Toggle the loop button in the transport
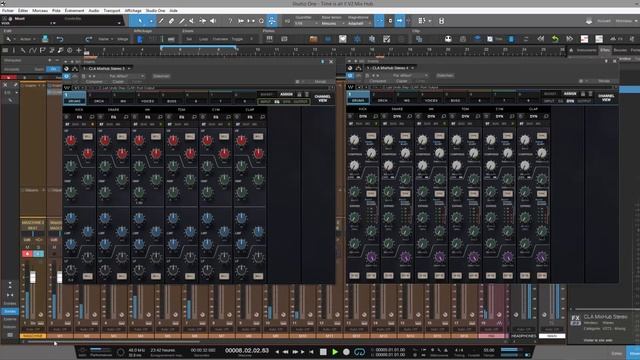 point(359,351)
